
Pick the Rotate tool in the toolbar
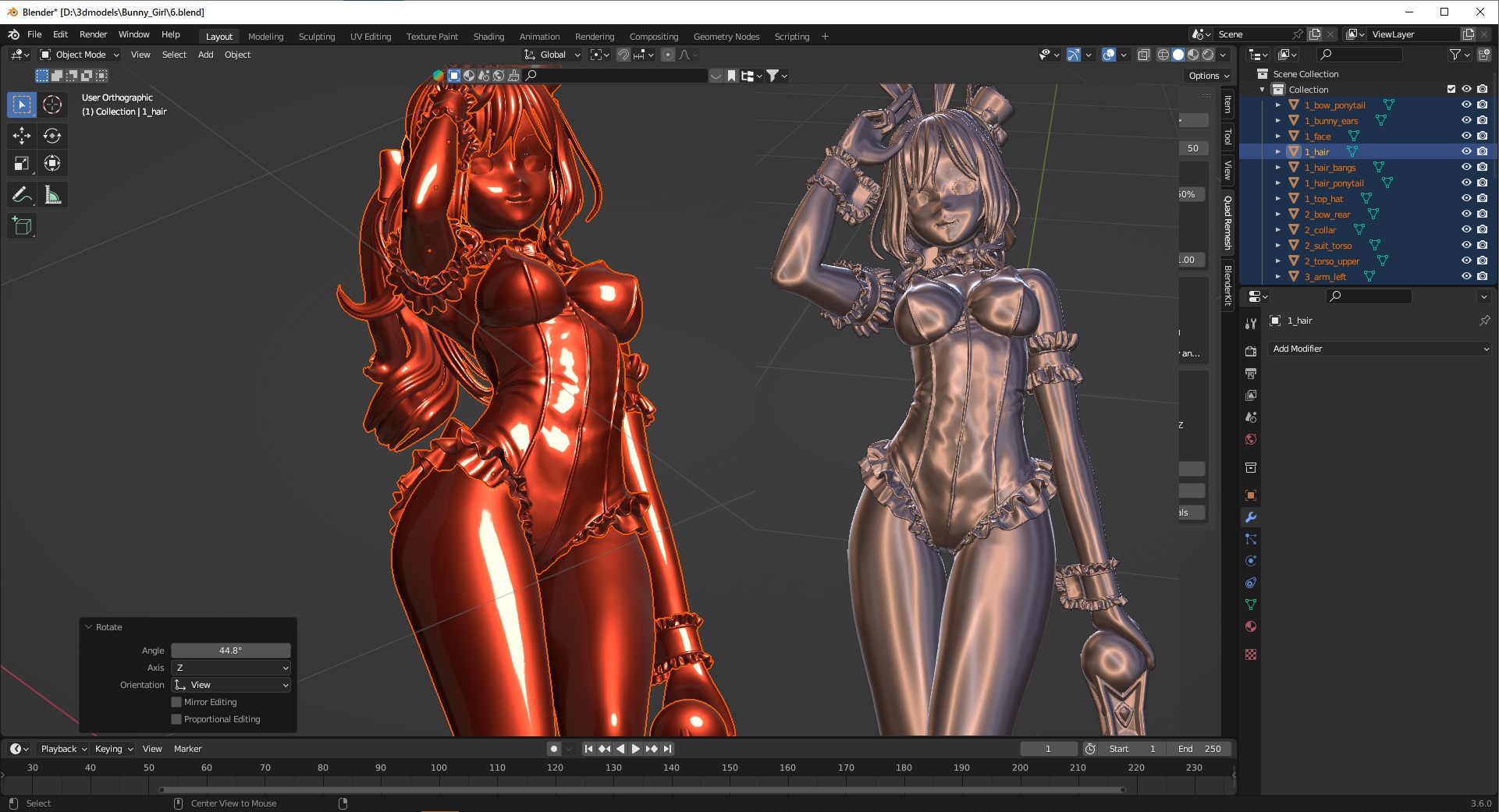(52, 136)
